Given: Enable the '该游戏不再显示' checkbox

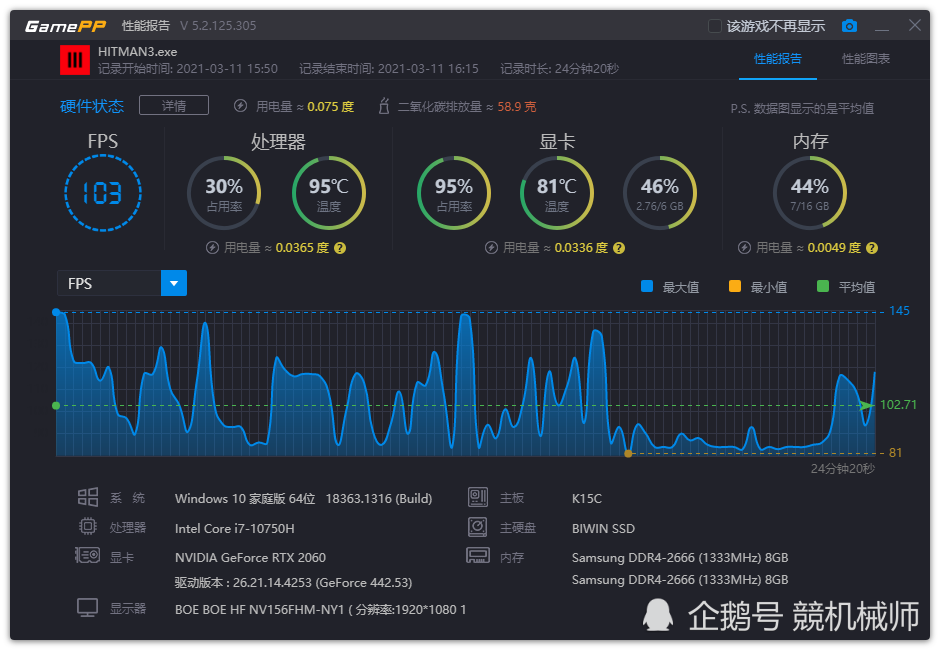Looking at the screenshot, I should (x=715, y=26).
